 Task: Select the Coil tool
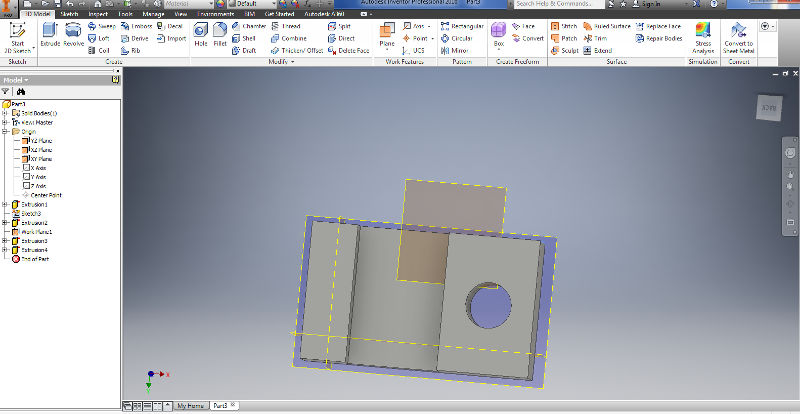pos(99,51)
